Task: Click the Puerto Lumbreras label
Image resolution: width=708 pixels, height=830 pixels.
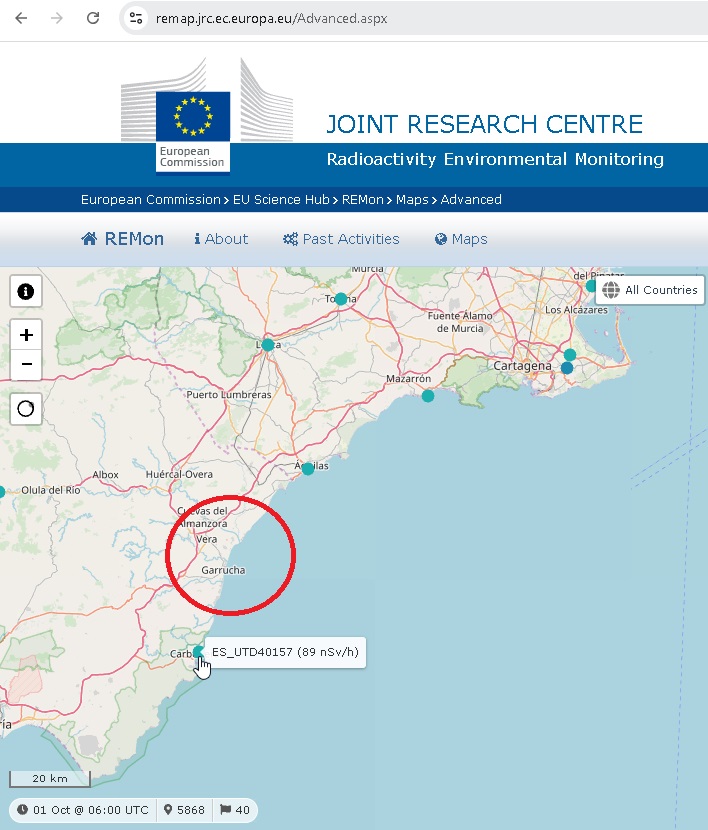Action: click(x=229, y=394)
